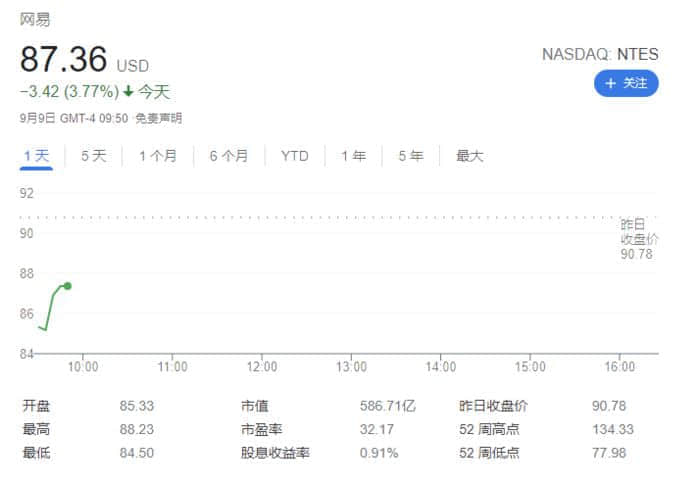This screenshot has width=700, height=485.
Task: Click the 网易 company name
Action: (x=35, y=19)
